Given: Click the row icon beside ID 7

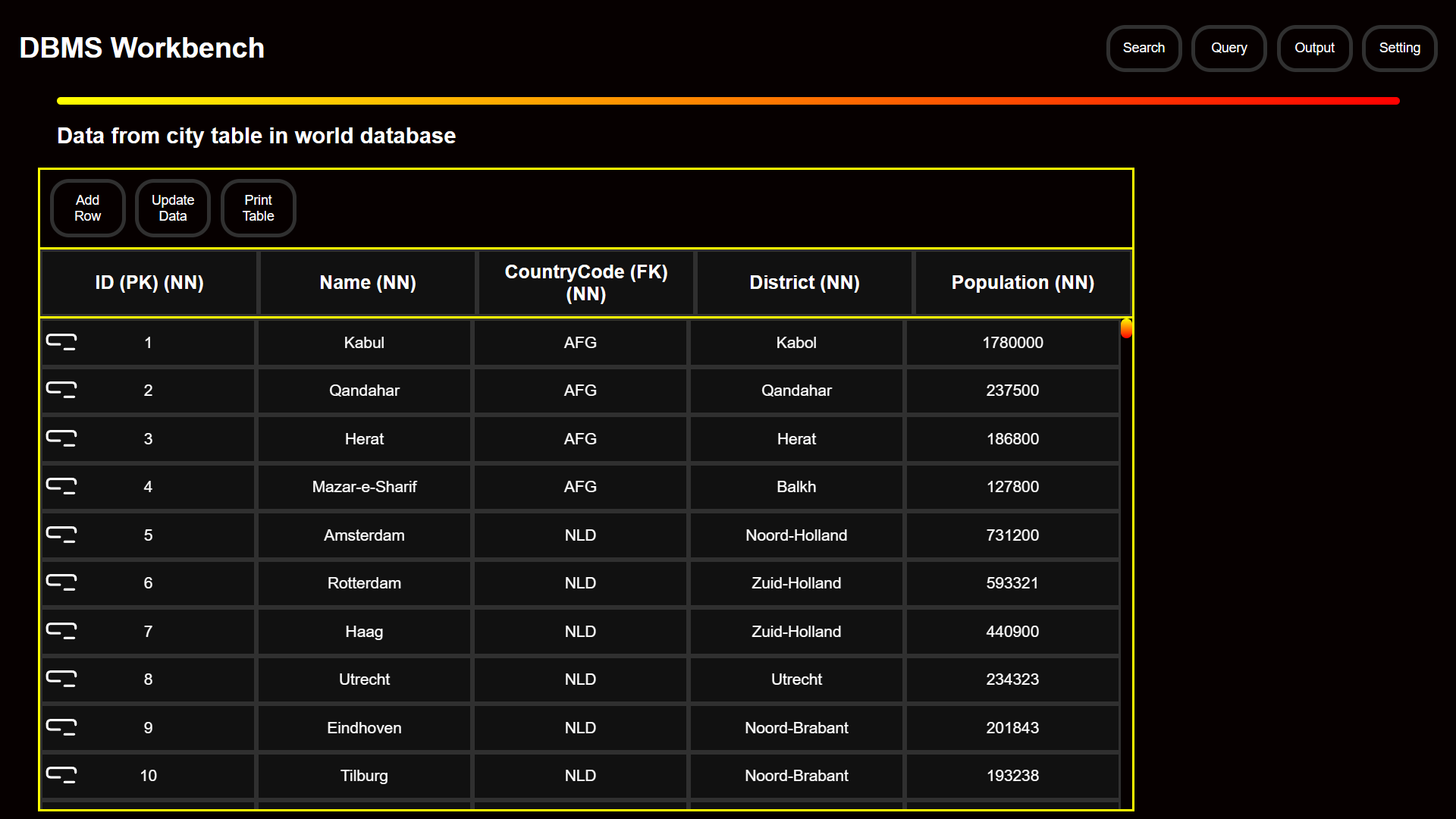Looking at the screenshot, I should (61, 631).
